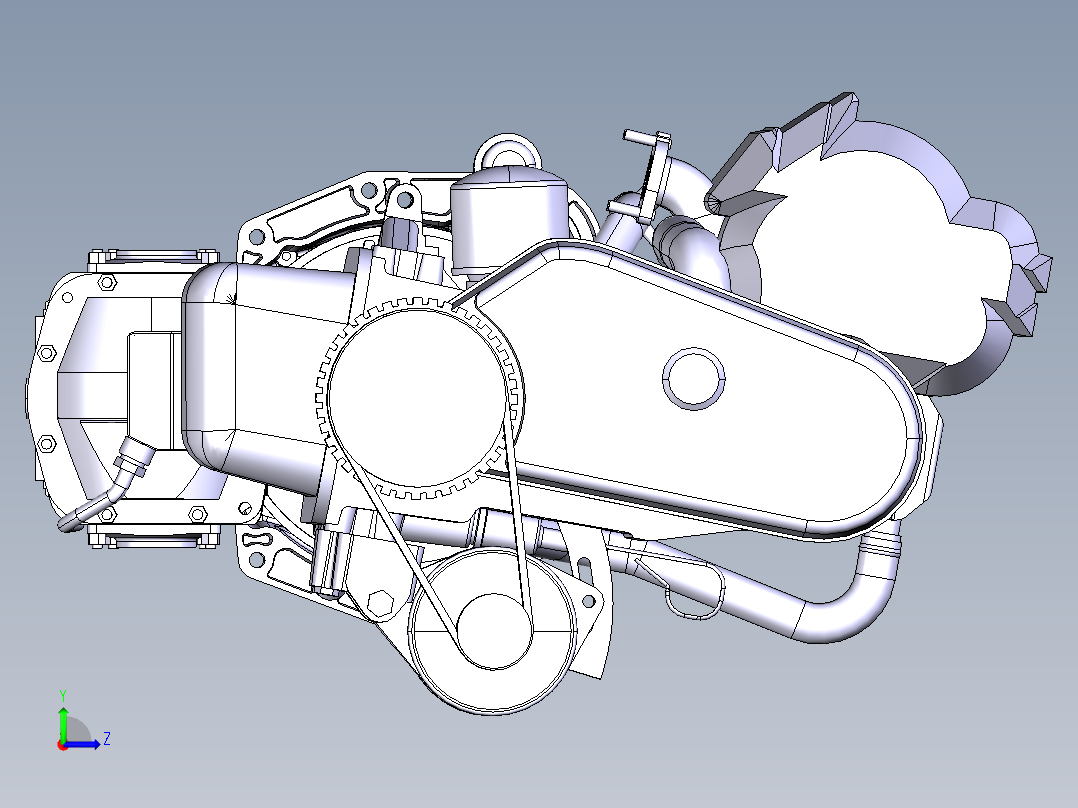
Task: Click the red origin point of the triad
Action: coord(63,745)
